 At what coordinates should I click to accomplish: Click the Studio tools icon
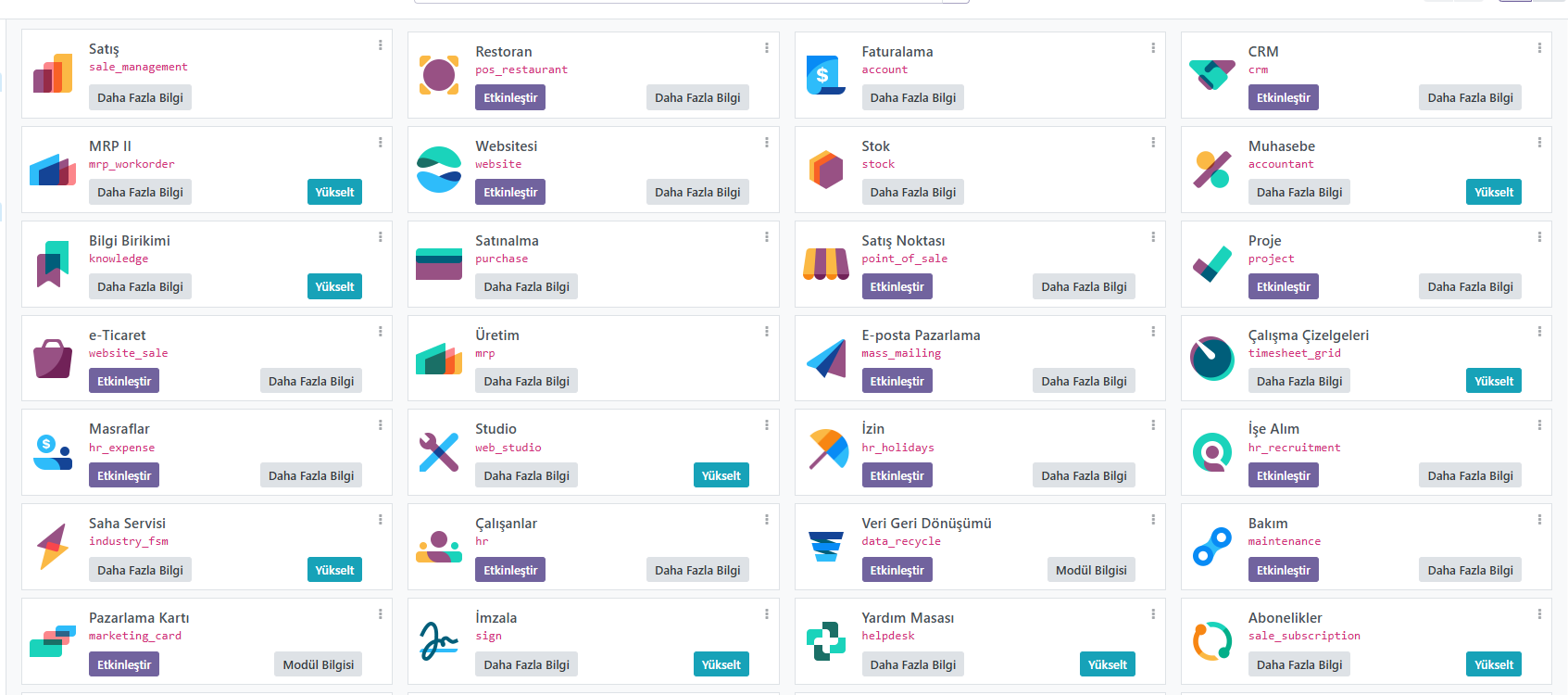click(439, 452)
